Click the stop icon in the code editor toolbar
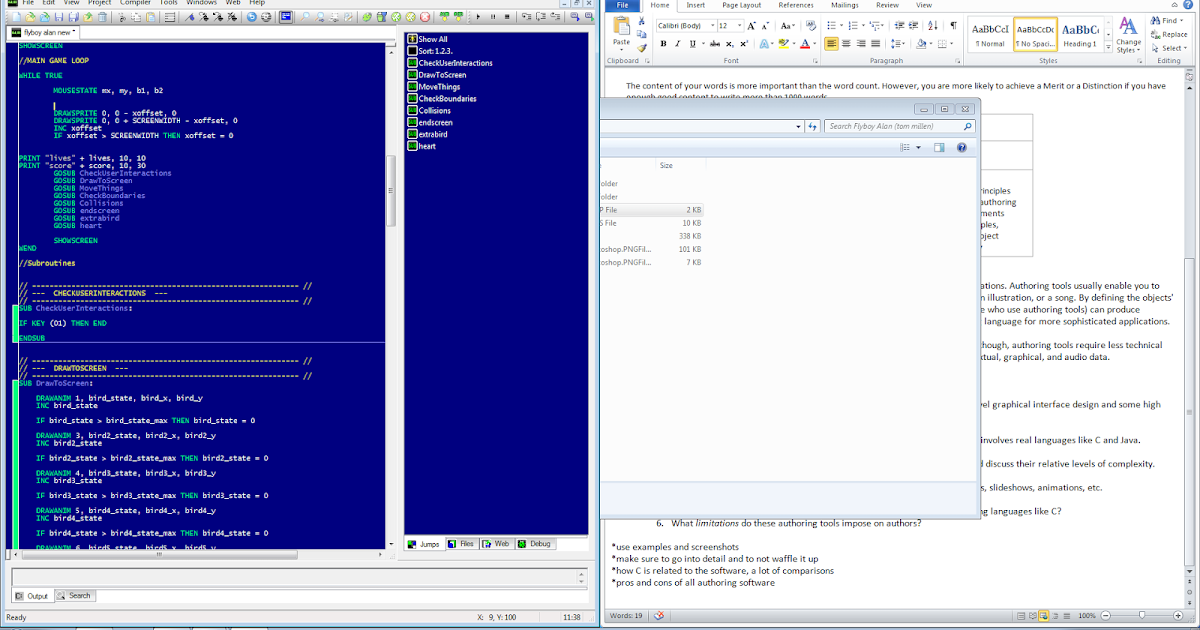This screenshot has height=630, width=1200. pyautogui.click(x=507, y=17)
